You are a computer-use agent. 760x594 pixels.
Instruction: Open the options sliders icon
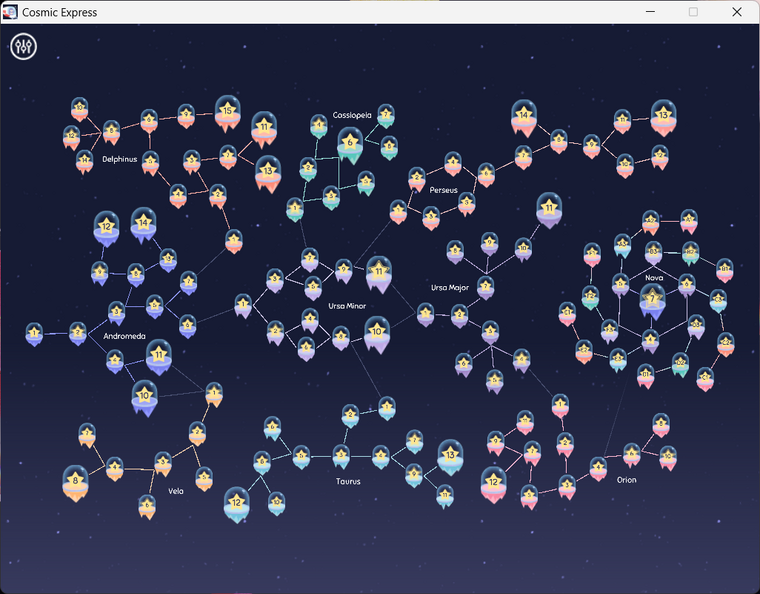pyautogui.click(x=23, y=47)
